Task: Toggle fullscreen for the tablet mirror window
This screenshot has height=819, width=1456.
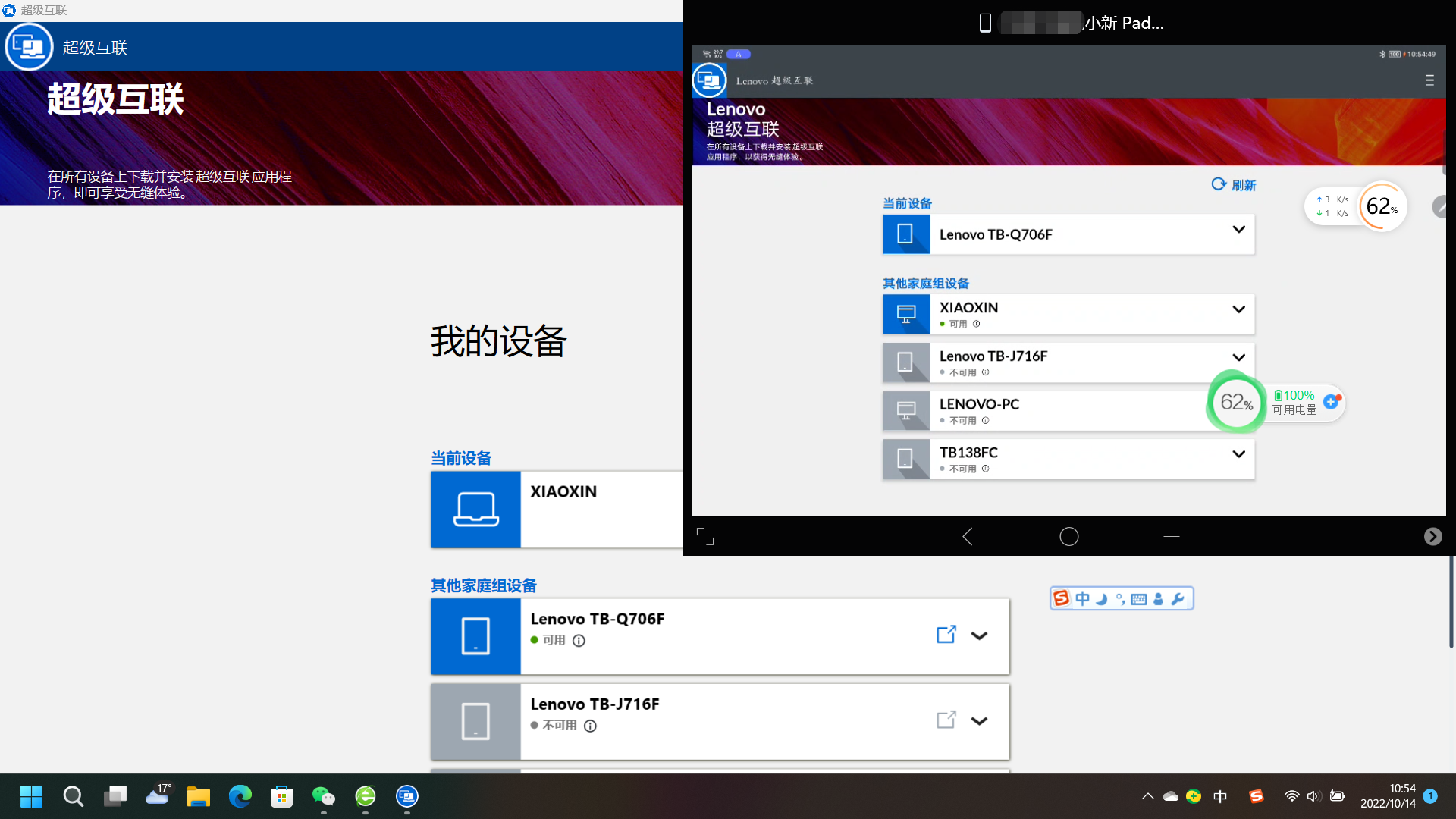Action: (x=705, y=537)
